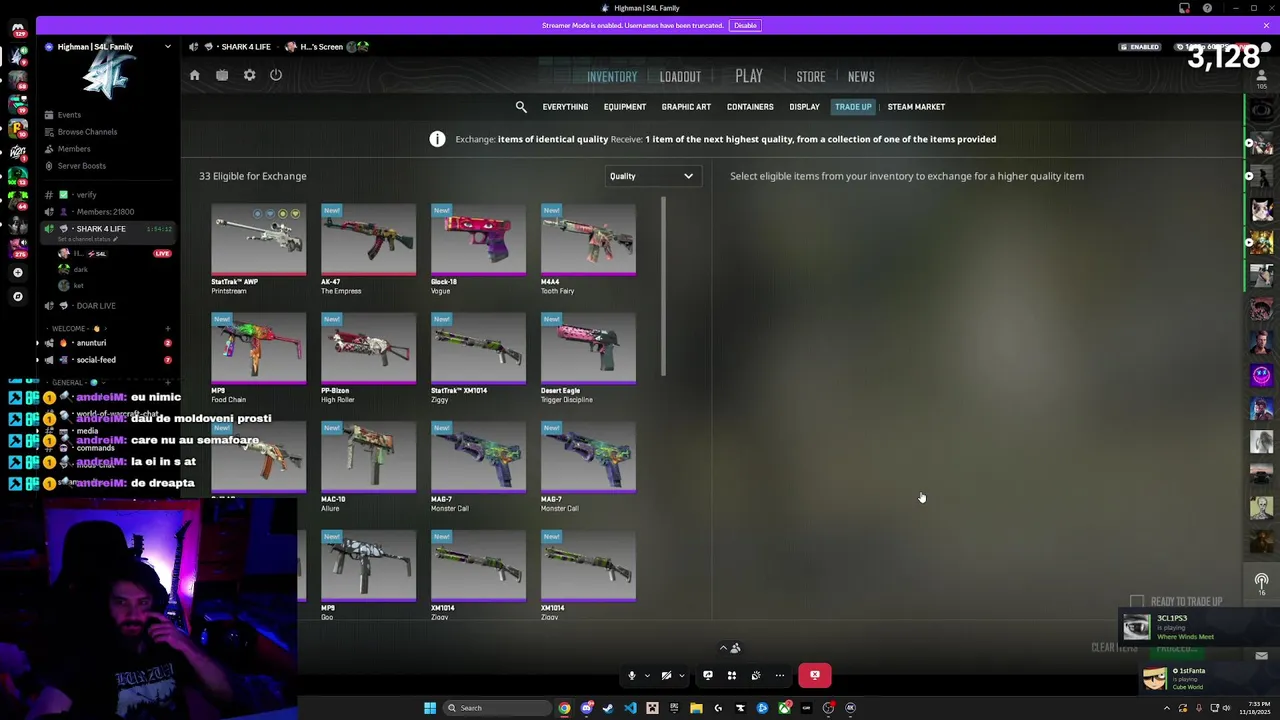Expand microphone options arrow in call bar
The height and width of the screenshot is (720, 1280).
pyautogui.click(x=646, y=676)
